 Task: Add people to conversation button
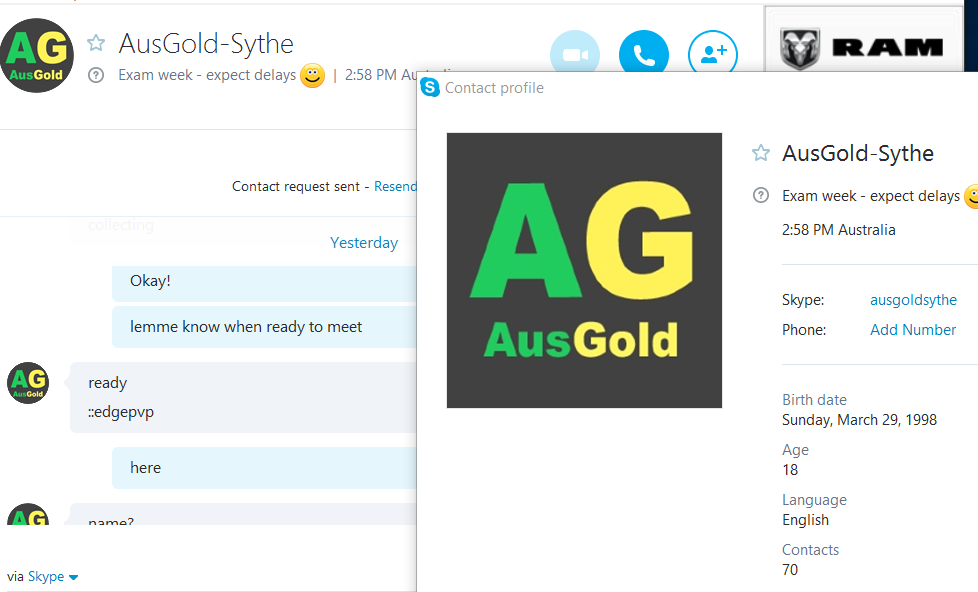coord(713,54)
